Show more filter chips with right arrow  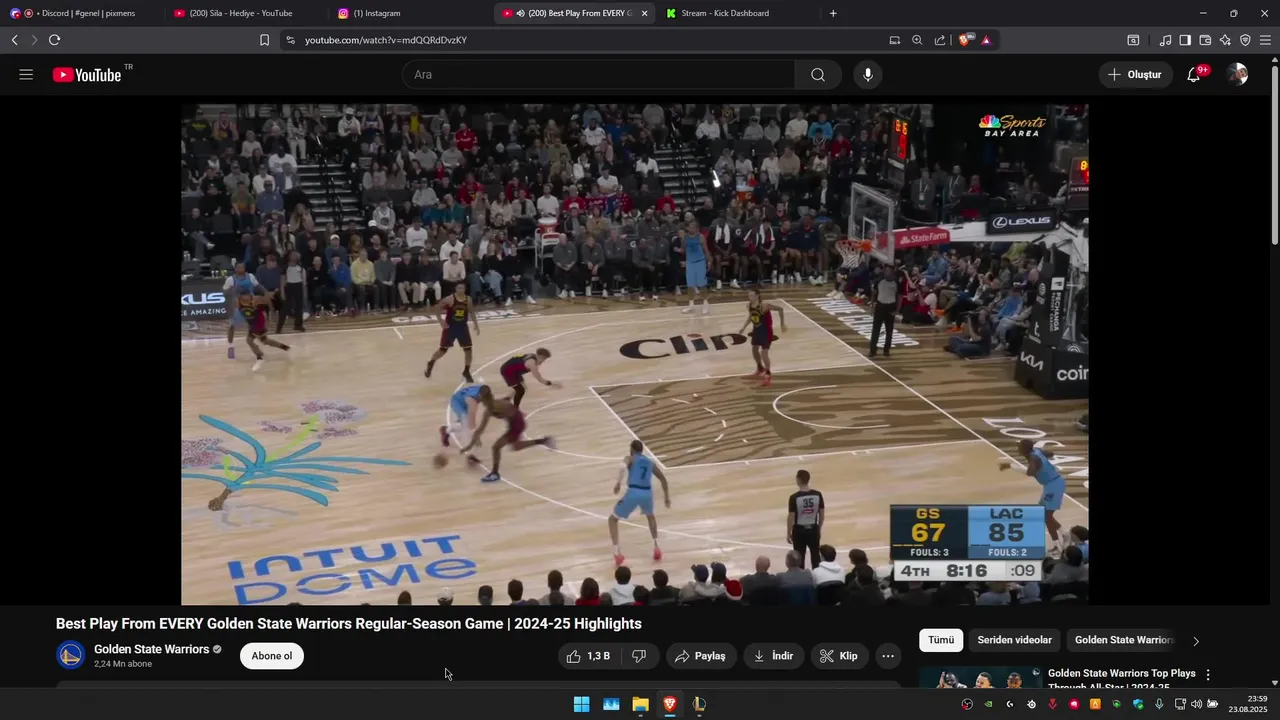1196,641
